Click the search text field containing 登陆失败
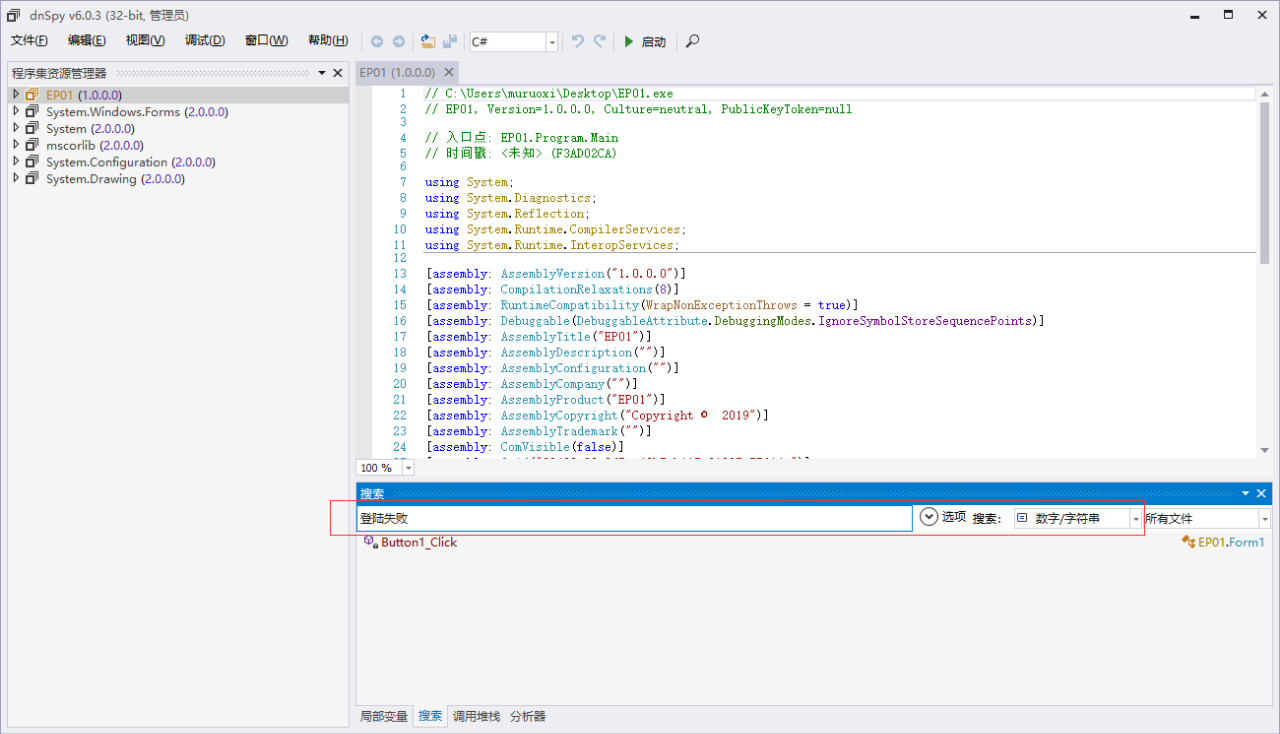 coord(634,518)
